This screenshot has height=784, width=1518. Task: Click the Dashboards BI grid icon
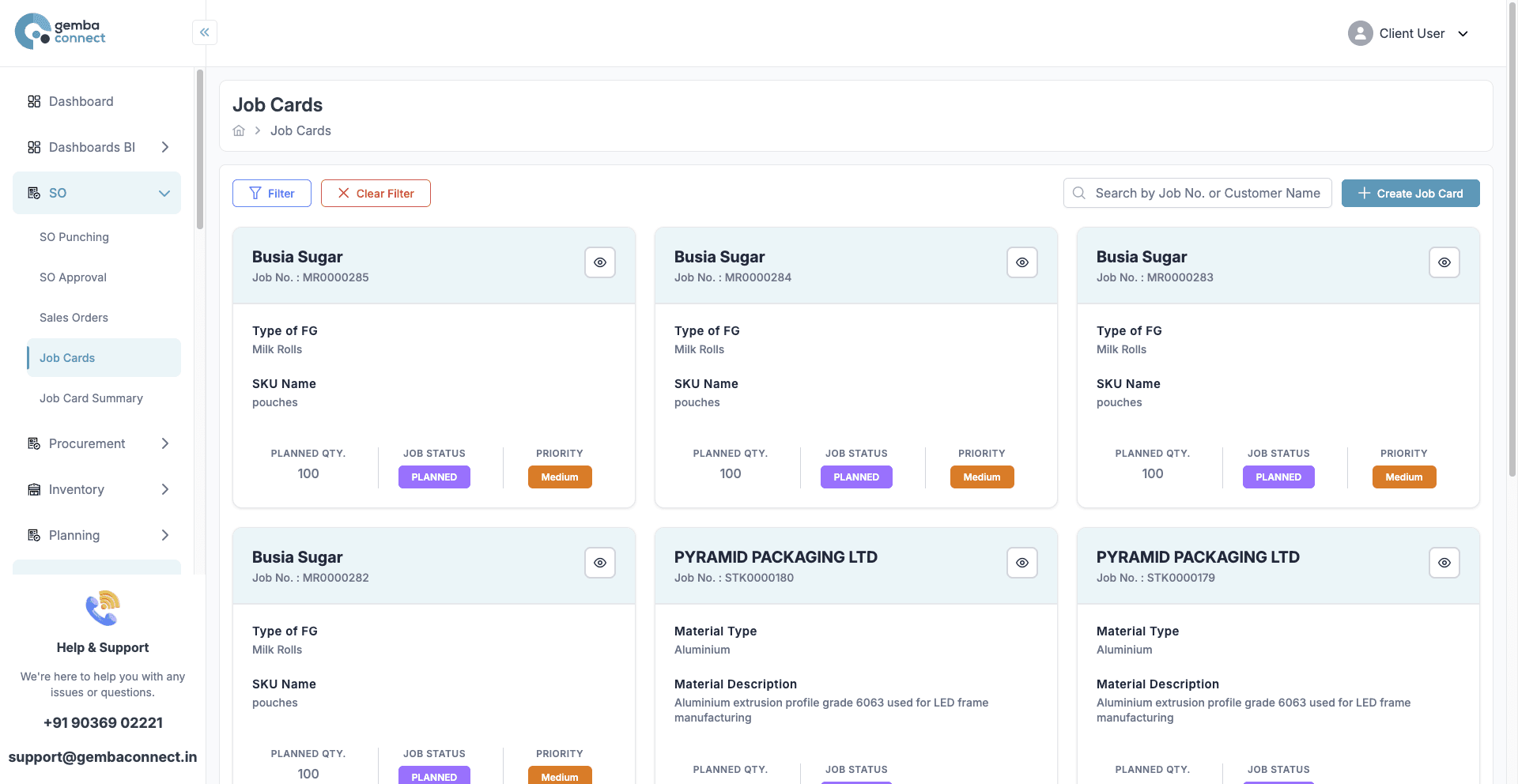(x=34, y=147)
